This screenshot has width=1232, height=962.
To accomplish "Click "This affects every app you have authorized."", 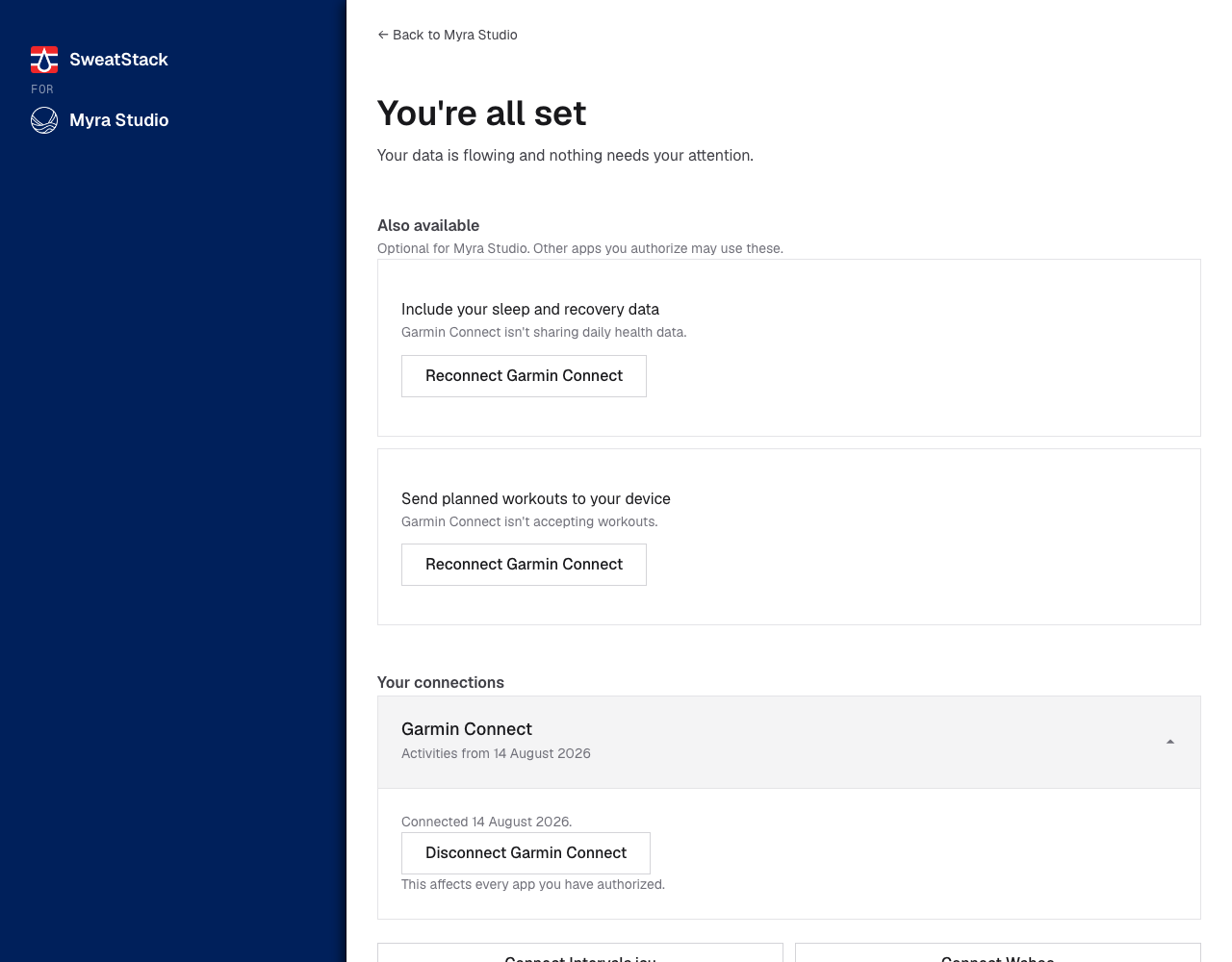I will (533, 884).
